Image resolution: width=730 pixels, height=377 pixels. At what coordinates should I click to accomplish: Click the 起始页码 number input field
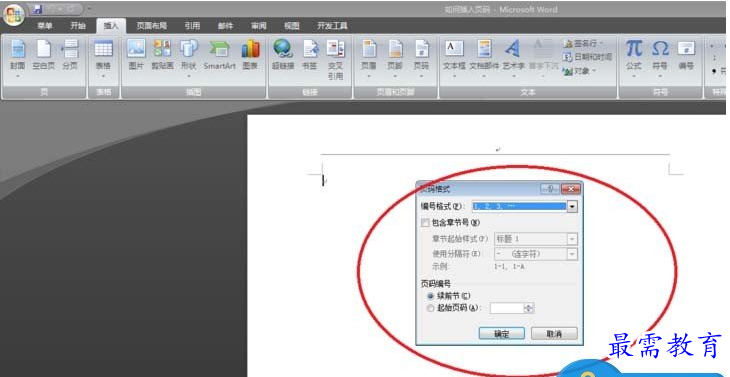click(507, 308)
